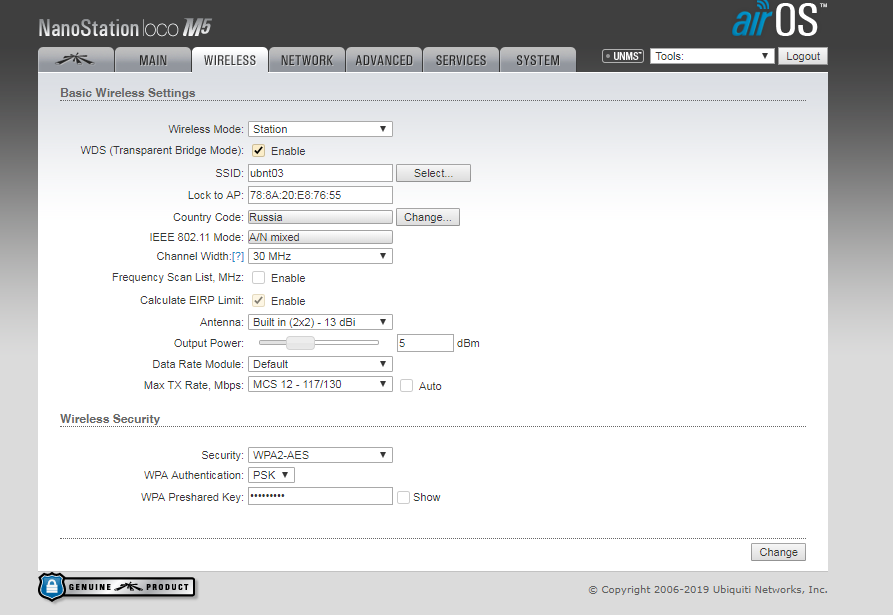This screenshot has width=893, height=615.
Task: Enable the Max TX Rate Auto checkbox
Action: (x=406, y=386)
